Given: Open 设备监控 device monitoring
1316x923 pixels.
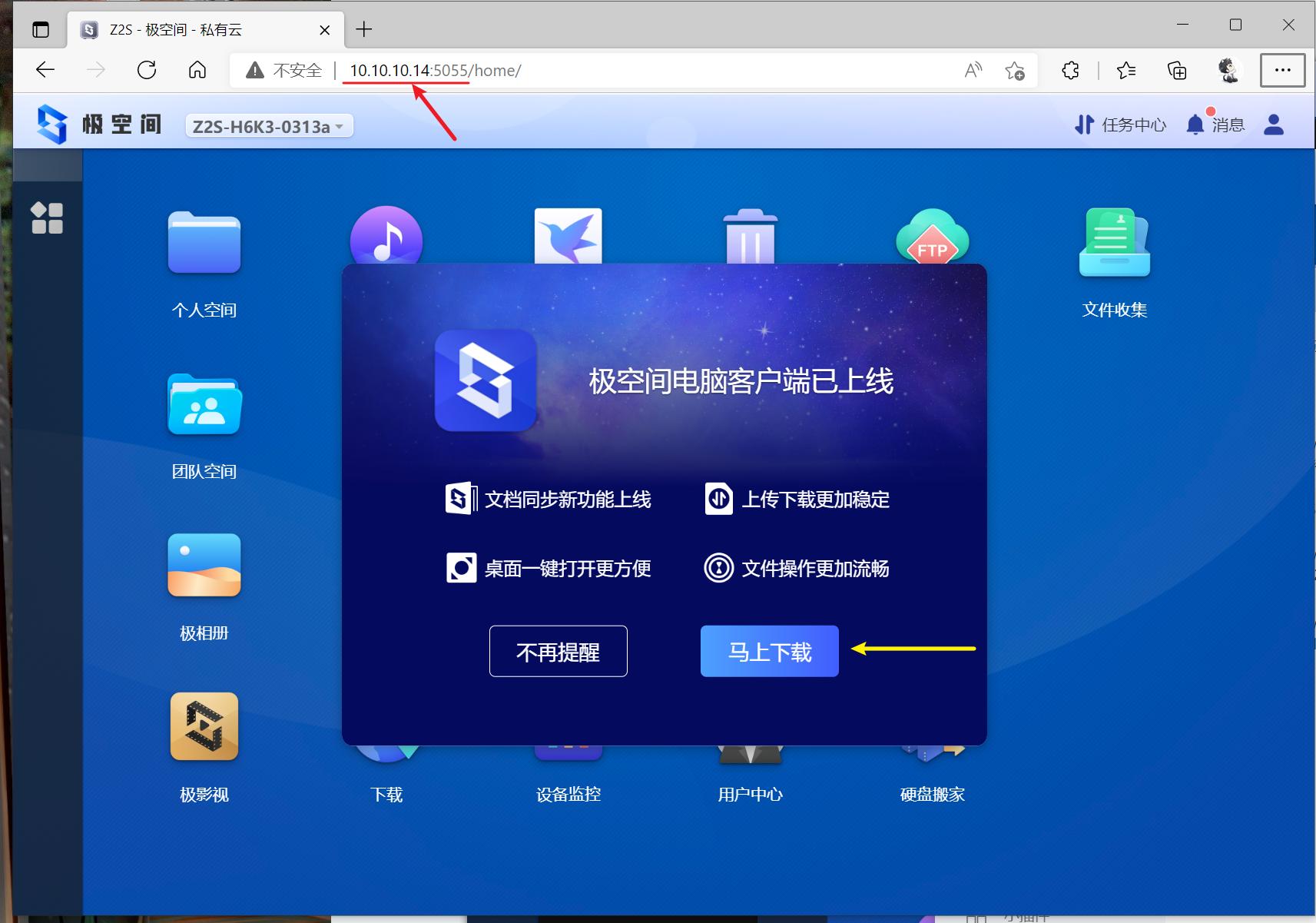Looking at the screenshot, I should coord(568,757).
